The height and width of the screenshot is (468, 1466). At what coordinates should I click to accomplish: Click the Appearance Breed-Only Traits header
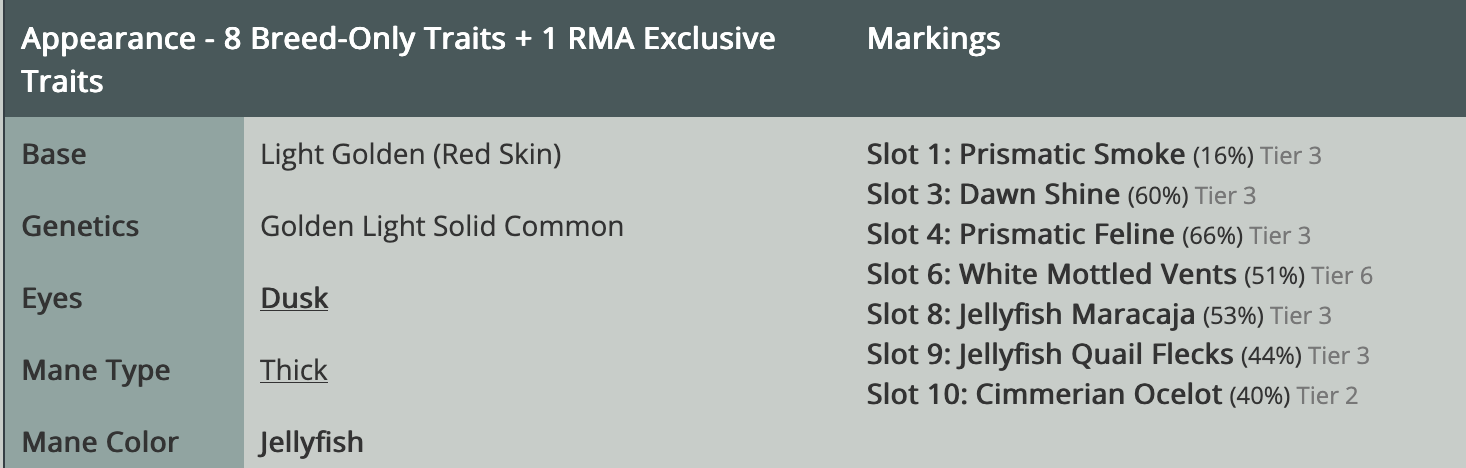point(398,60)
